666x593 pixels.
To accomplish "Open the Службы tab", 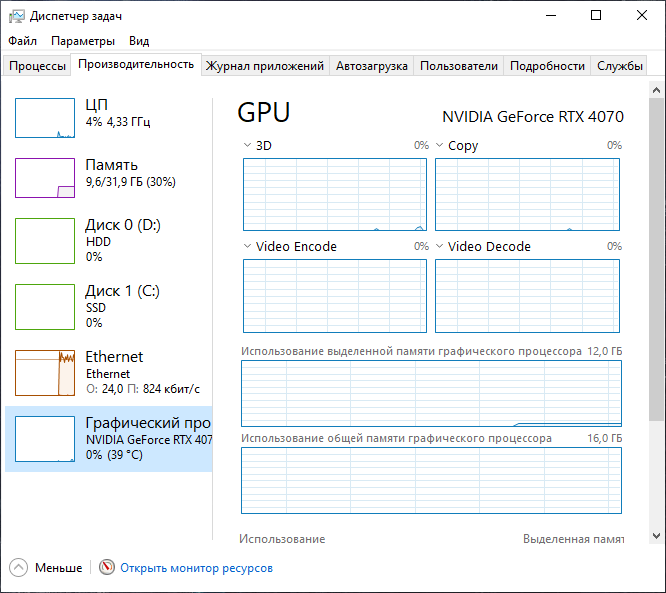I will tap(620, 66).
